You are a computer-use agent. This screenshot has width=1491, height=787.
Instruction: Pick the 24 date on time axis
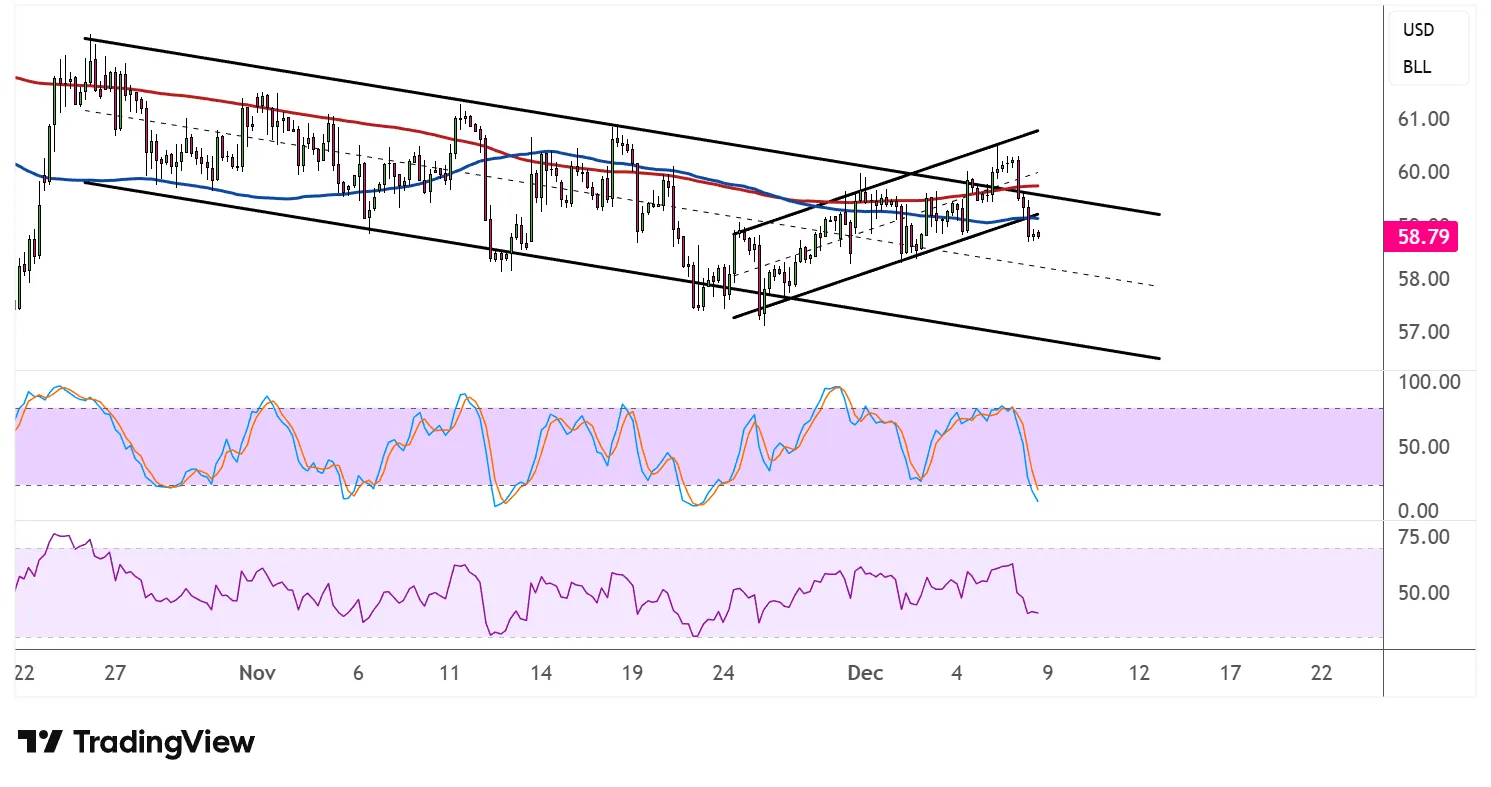[x=723, y=674]
